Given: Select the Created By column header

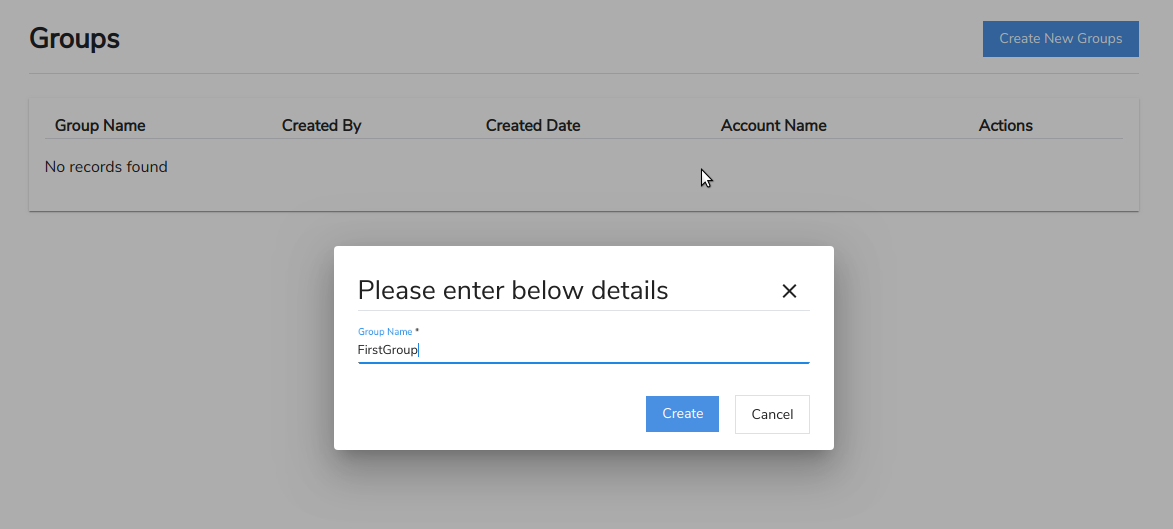Looking at the screenshot, I should [321, 126].
